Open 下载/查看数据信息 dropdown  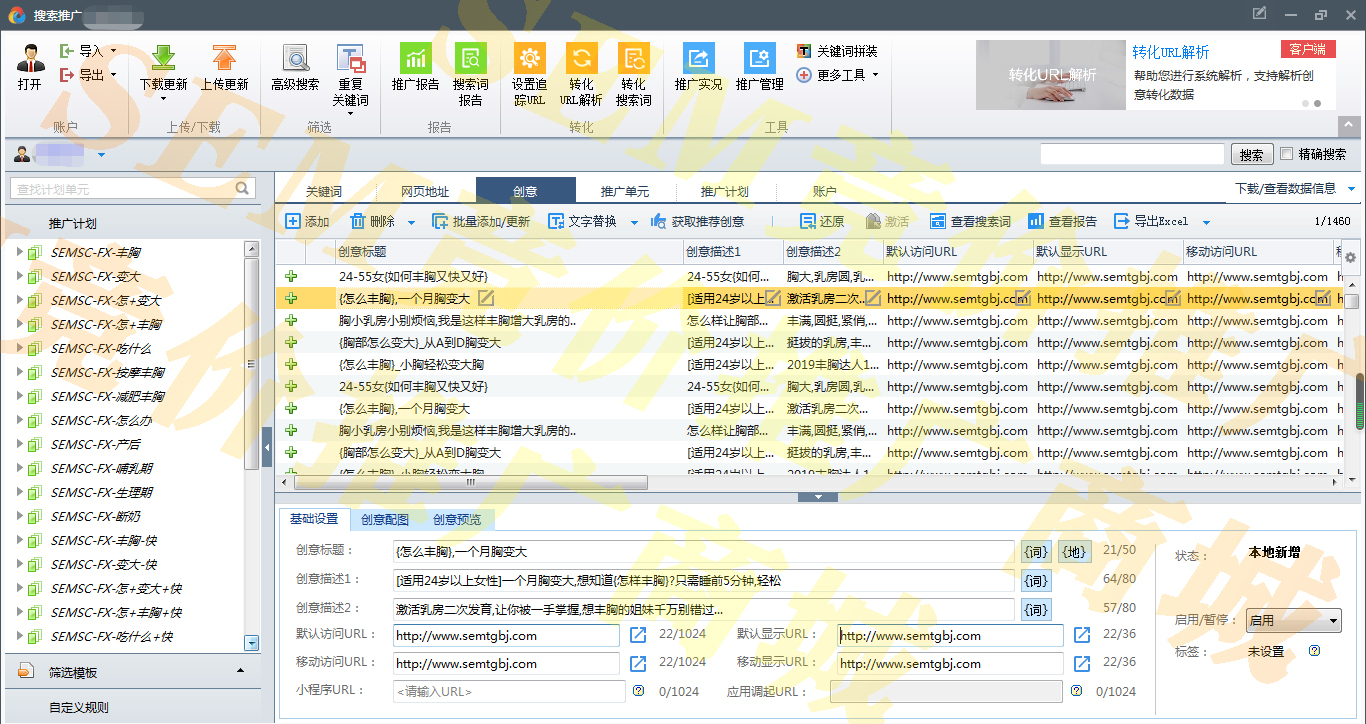(1294, 188)
